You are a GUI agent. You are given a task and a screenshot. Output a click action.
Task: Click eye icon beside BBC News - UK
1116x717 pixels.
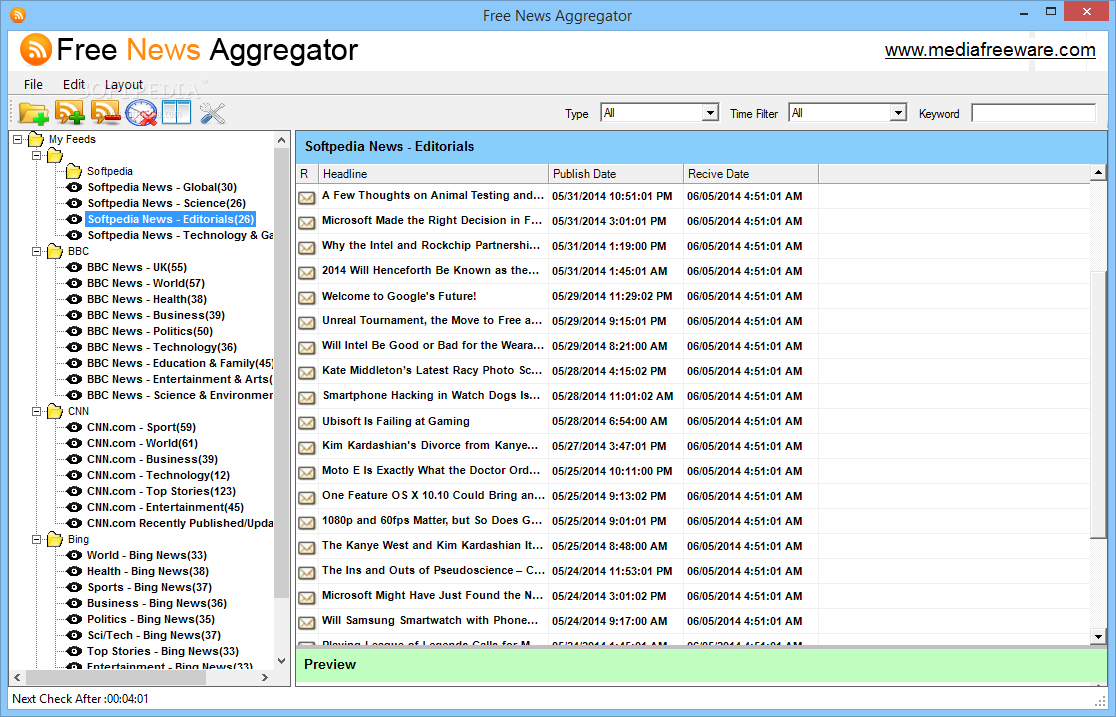[x=74, y=267]
